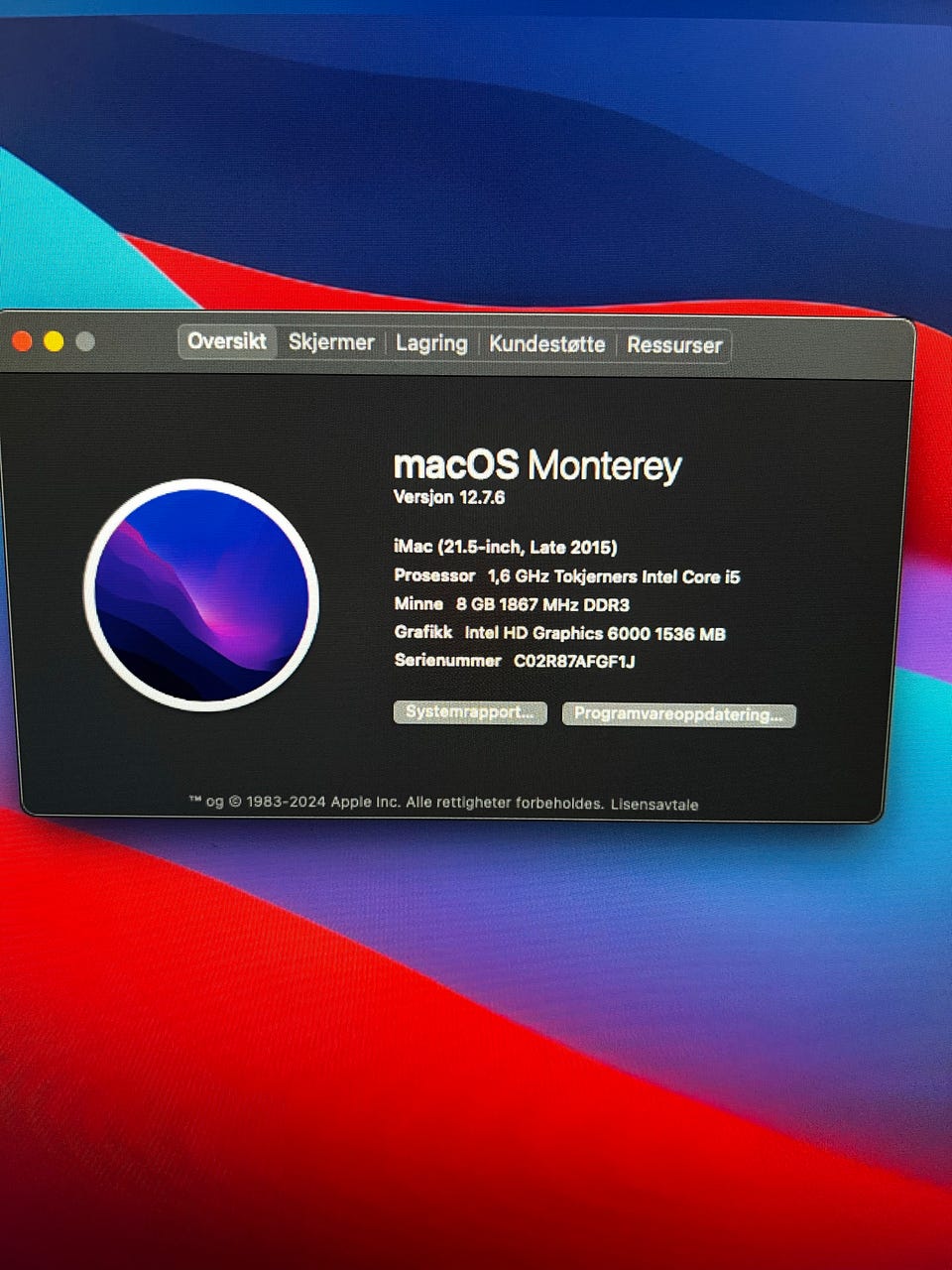Image resolution: width=952 pixels, height=1270 pixels.
Task: Click the copyright notice '1983-2024 Apple Inc.'
Action: (323, 802)
